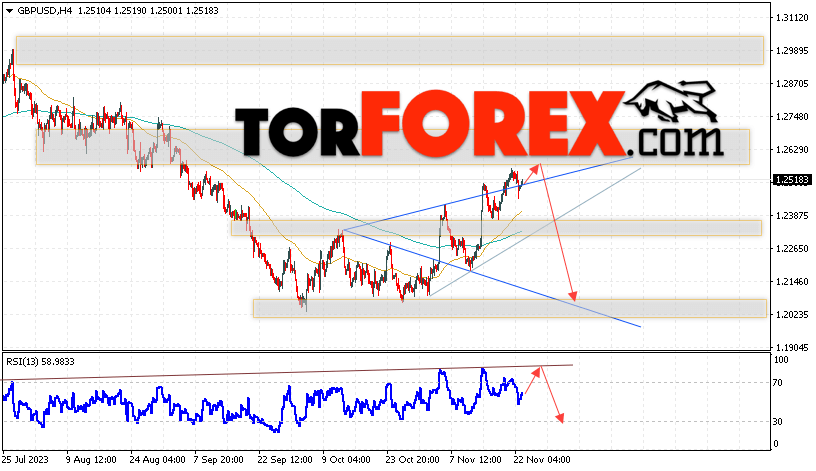The height and width of the screenshot is (471, 816).
Task: Click the 7 Nov 12:00 time label
Action: pos(476,460)
